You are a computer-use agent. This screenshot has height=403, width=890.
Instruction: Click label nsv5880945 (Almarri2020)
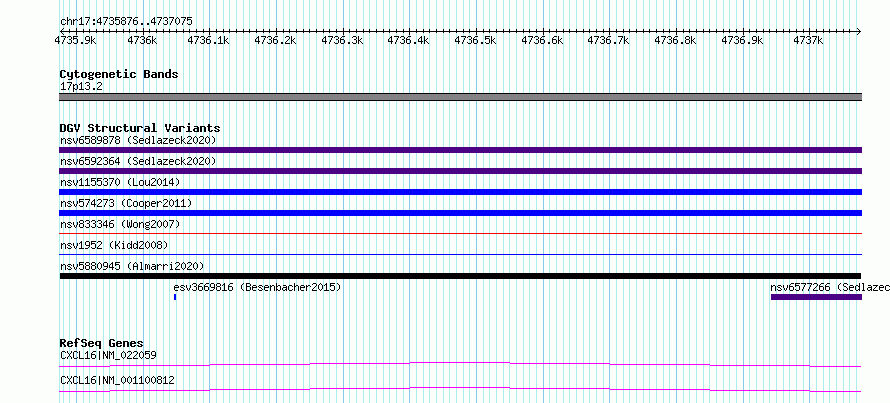(132, 266)
